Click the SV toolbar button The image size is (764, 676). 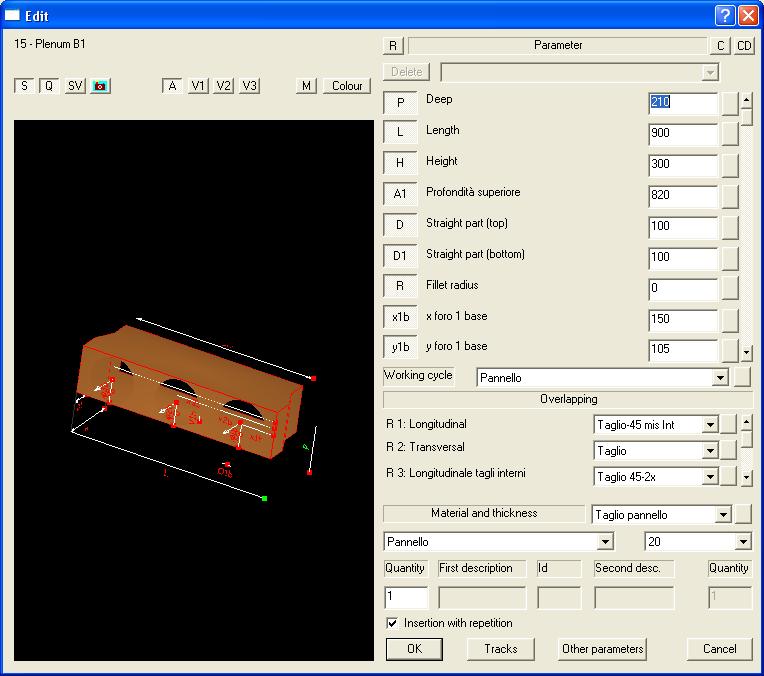point(75,86)
